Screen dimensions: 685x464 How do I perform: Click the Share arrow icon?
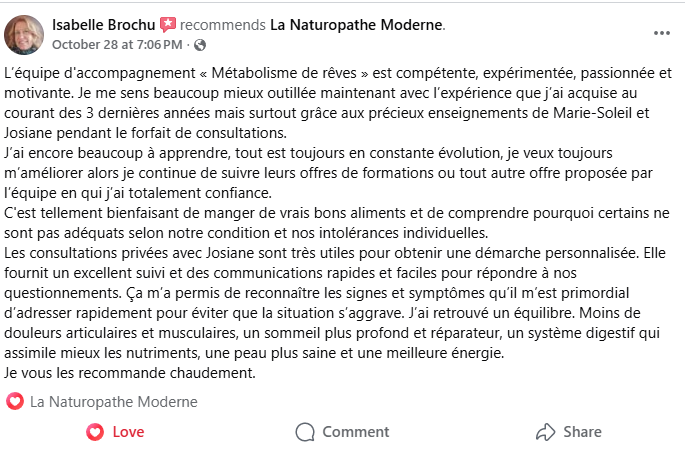(x=545, y=432)
